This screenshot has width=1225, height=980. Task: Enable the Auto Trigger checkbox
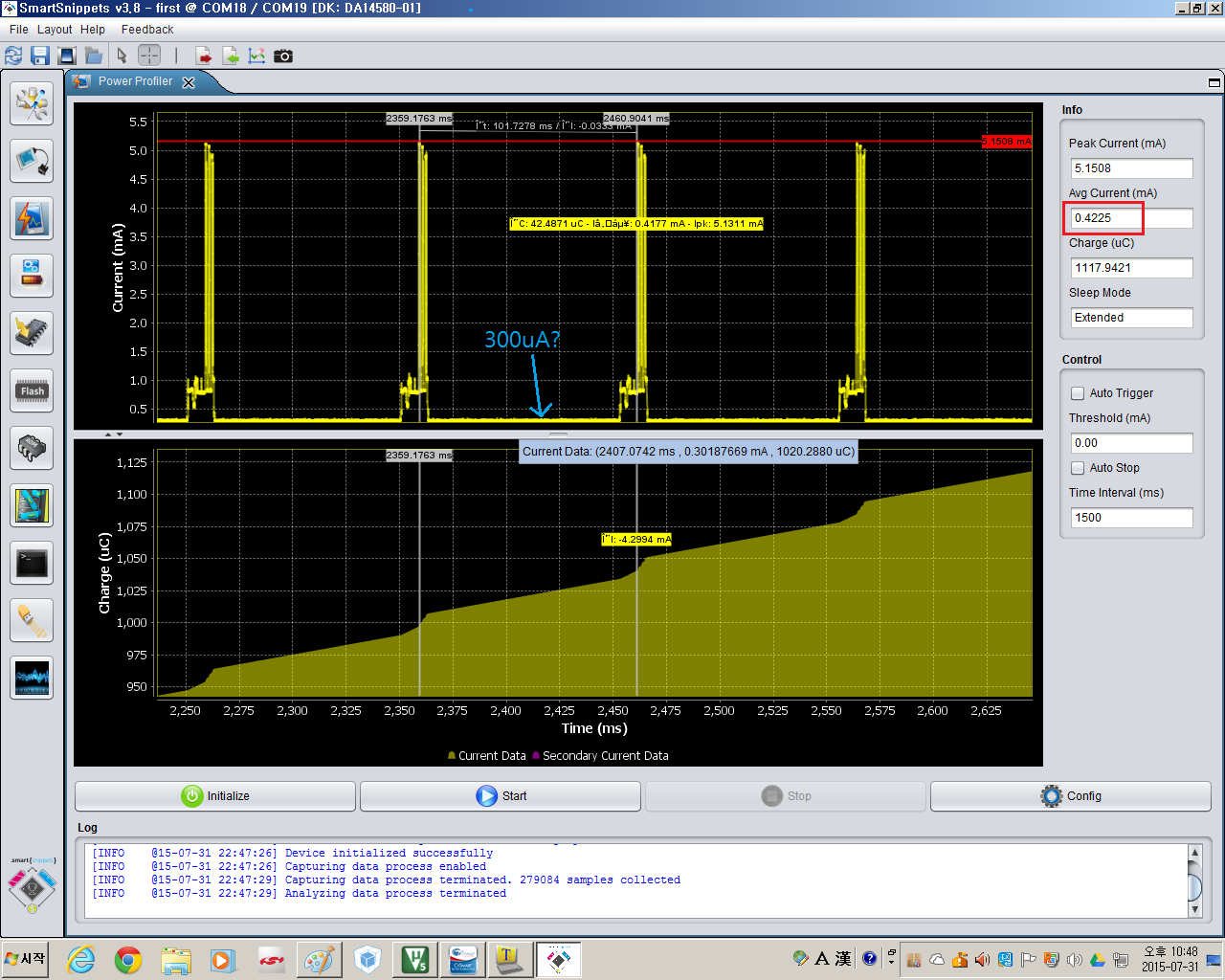click(x=1078, y=393)
